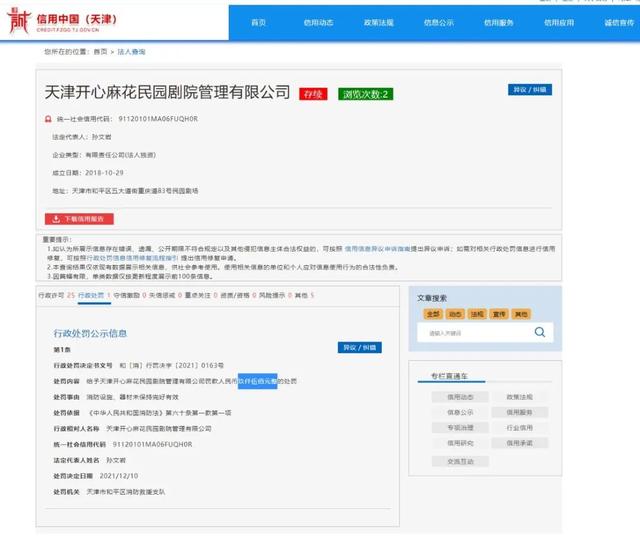Click the 法人查询 breadcrumb link

(x=131, y=52)
